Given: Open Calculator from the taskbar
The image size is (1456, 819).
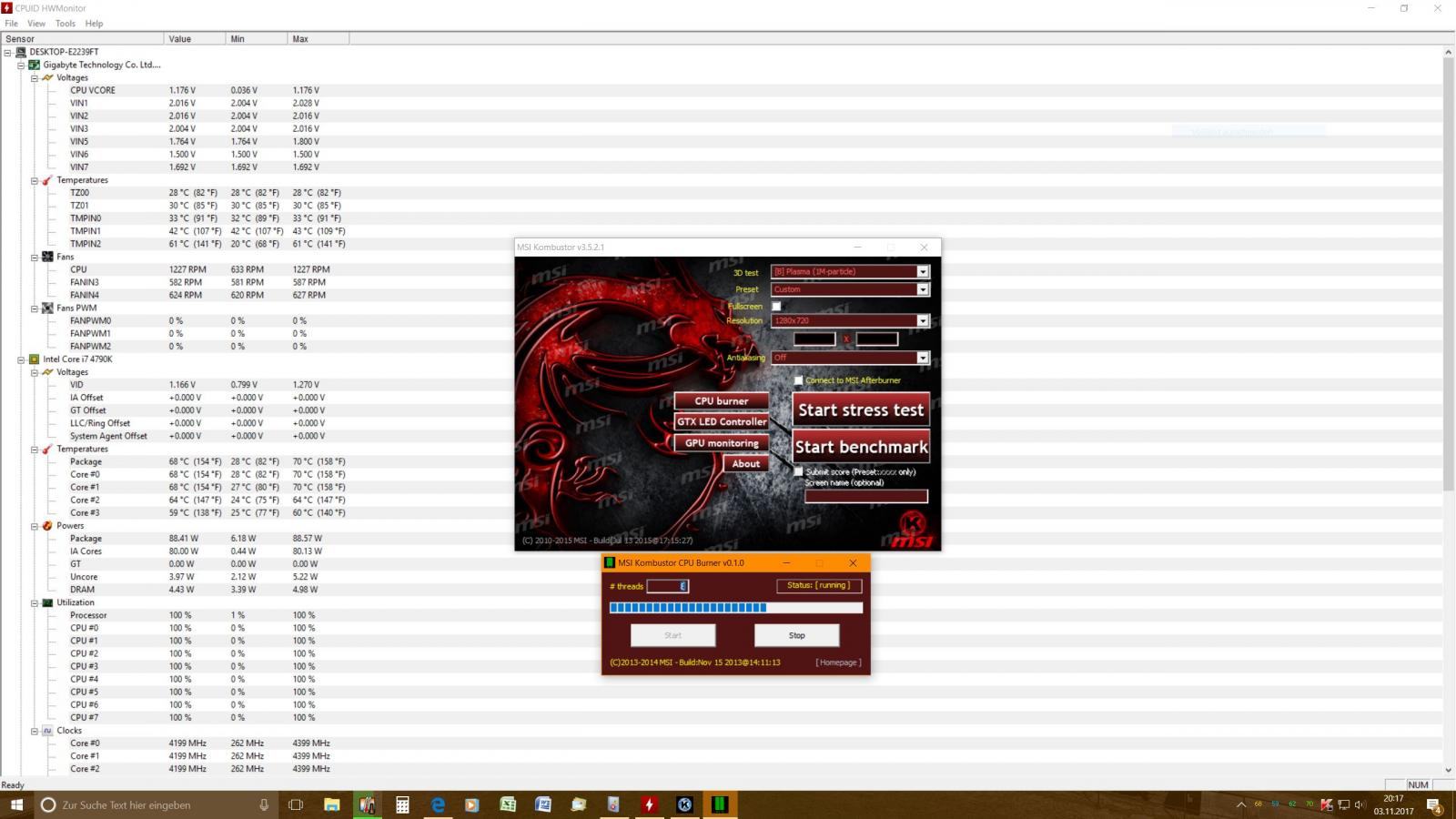Looking at the screenshot, I should click(x=402, y=805).
